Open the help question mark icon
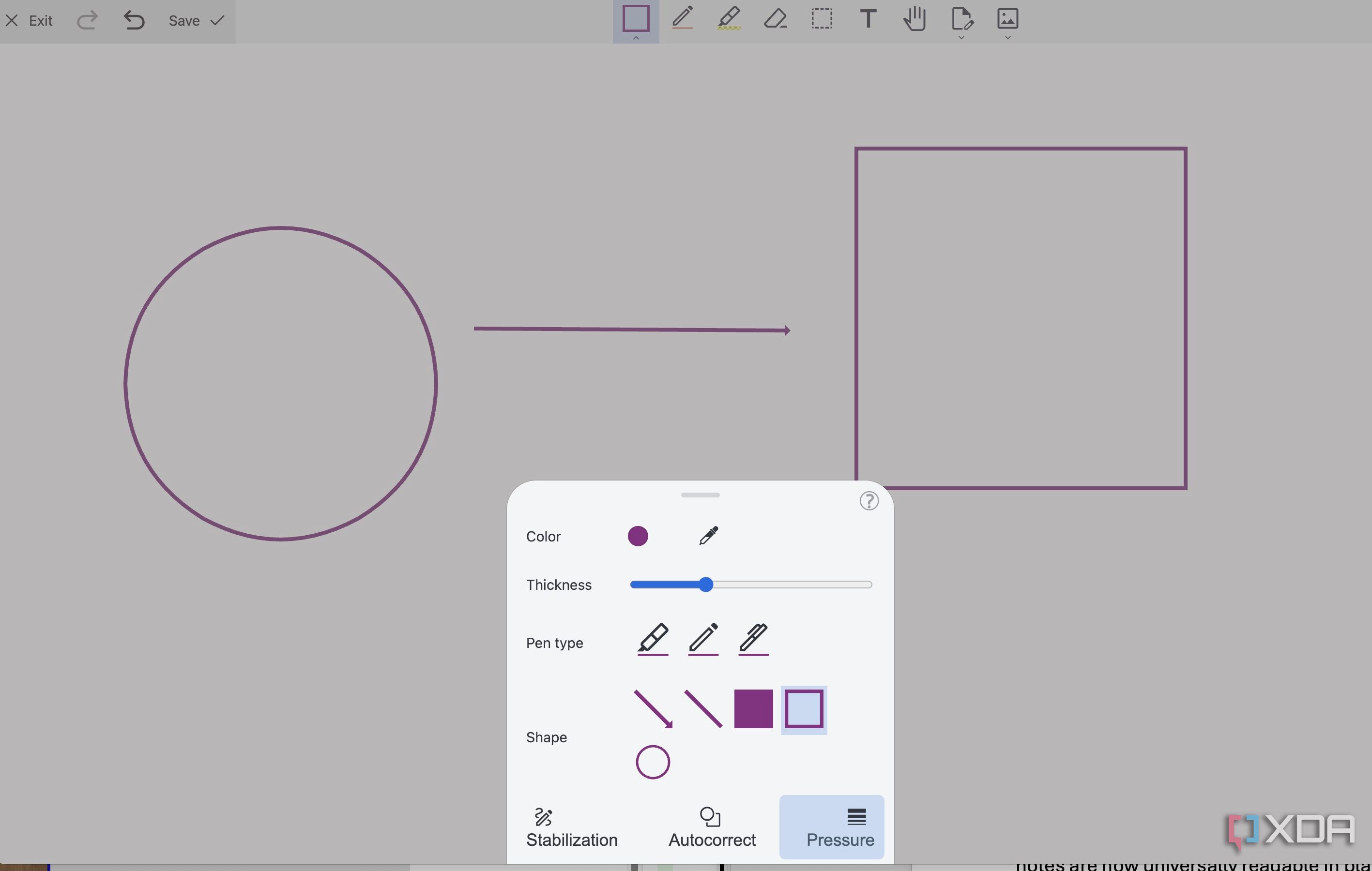 [869, 501]
